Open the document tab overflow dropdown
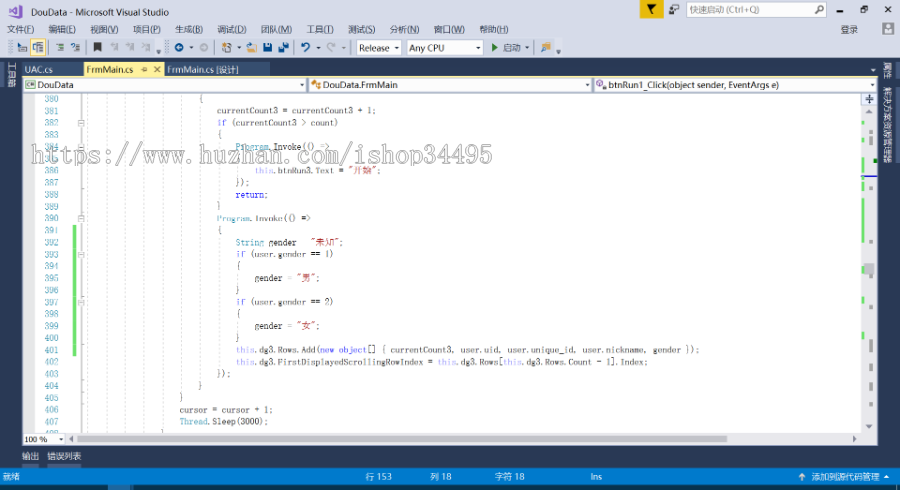Viewport: 900px width, 490px height. coord(873,70)
